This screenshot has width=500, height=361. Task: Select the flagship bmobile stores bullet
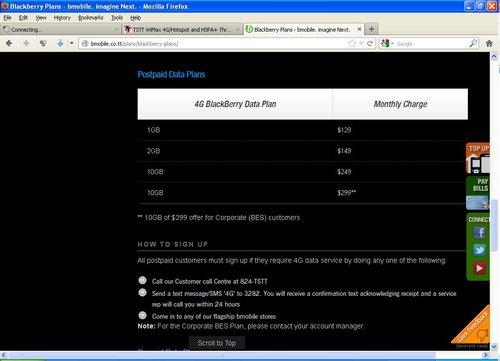point(142,315)
